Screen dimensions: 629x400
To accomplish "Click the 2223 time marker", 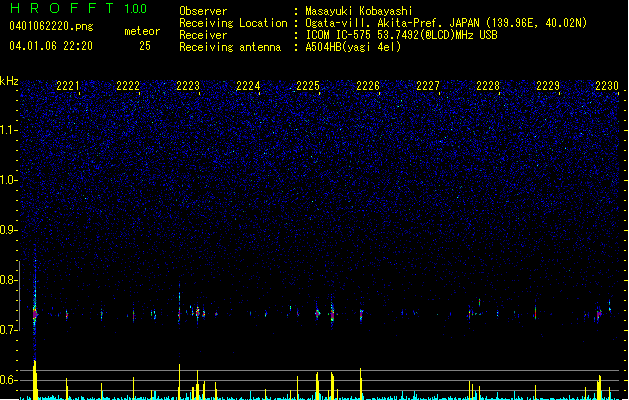I will coord(188,85).
